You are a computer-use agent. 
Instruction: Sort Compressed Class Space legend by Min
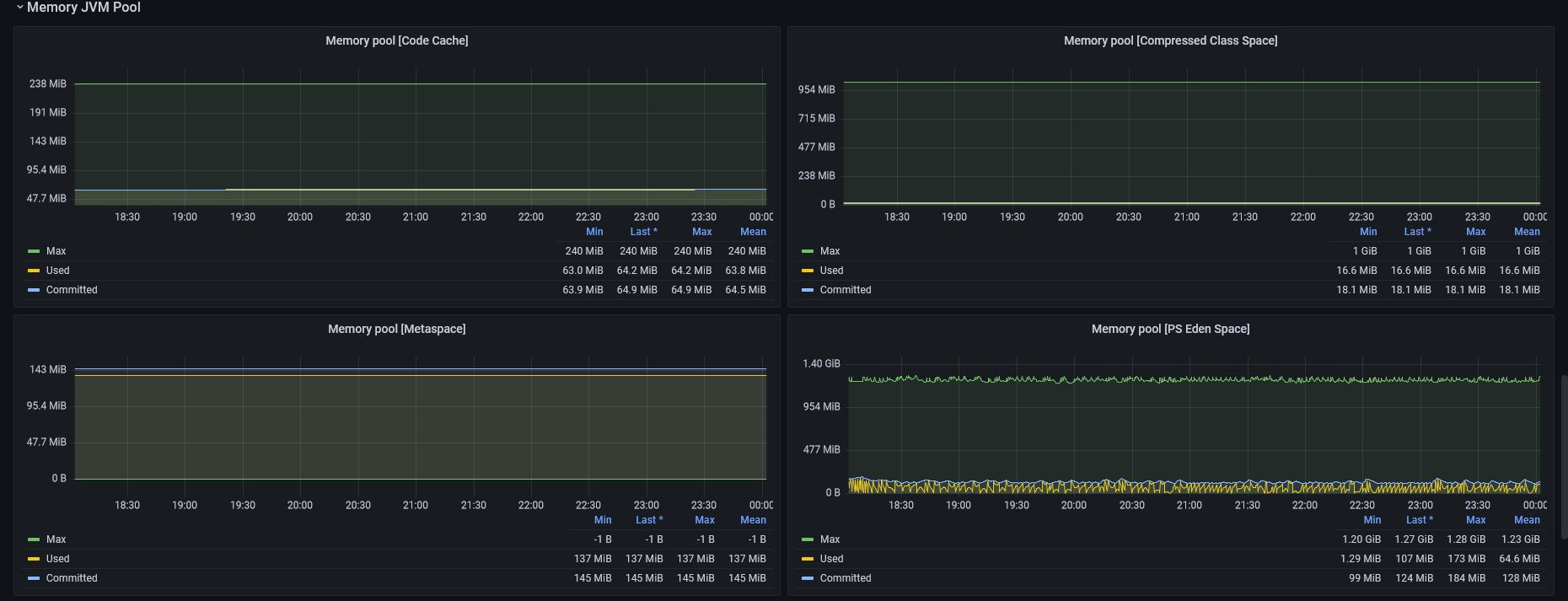tap(1368, 232)
